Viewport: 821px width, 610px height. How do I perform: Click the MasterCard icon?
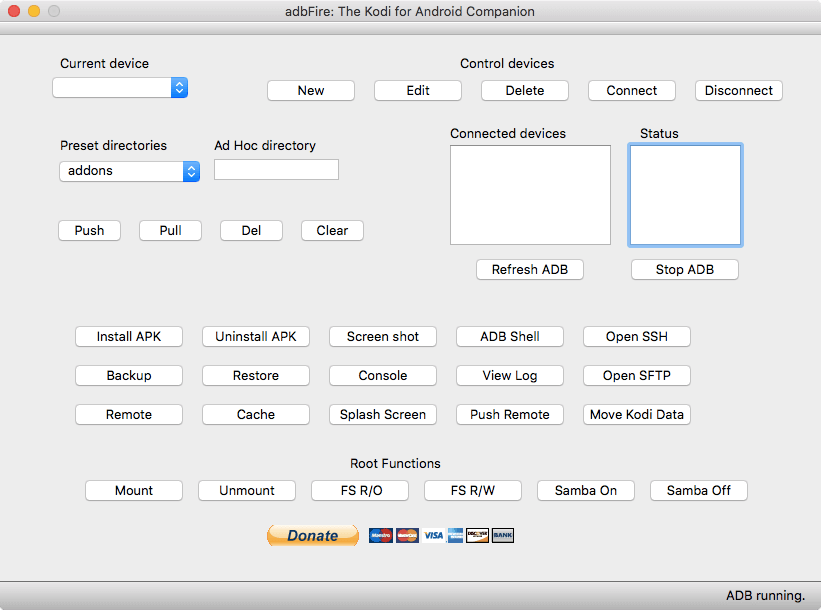(407, 536)
